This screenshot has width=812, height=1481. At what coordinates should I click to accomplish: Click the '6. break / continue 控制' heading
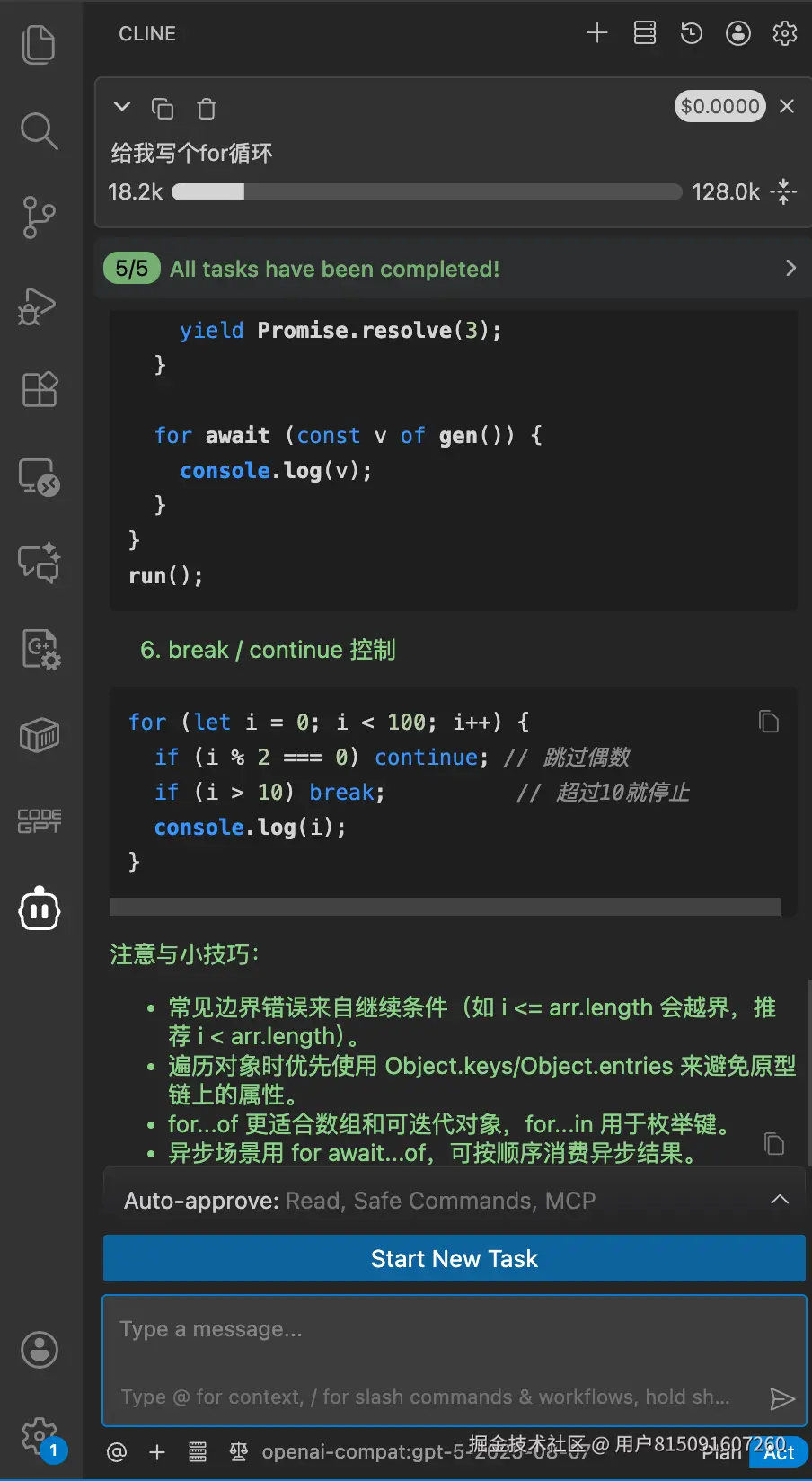[x=268, y=650]
